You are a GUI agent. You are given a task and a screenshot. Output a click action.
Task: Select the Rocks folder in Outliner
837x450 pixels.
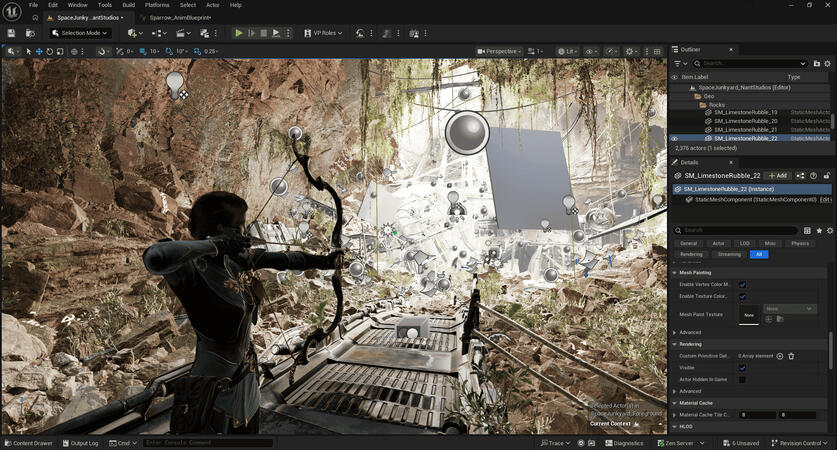coord(716,105)
